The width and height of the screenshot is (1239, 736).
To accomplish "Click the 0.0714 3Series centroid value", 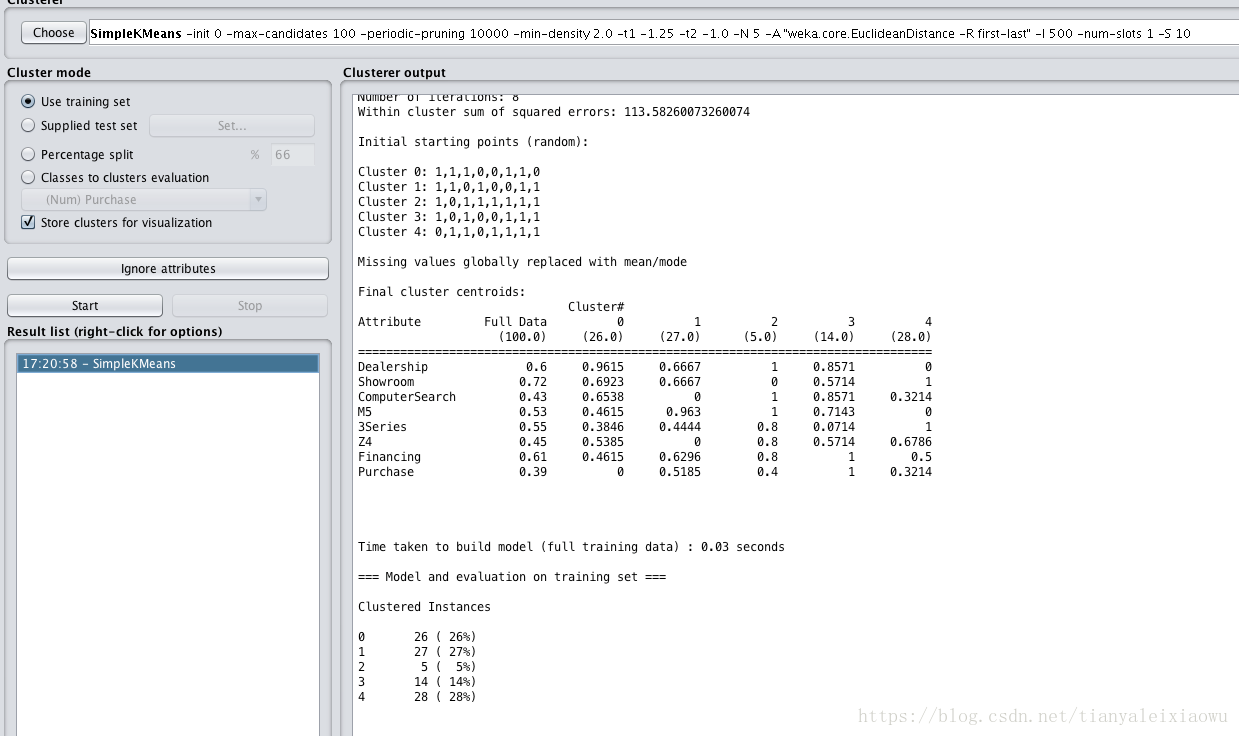I will point(834,427).
